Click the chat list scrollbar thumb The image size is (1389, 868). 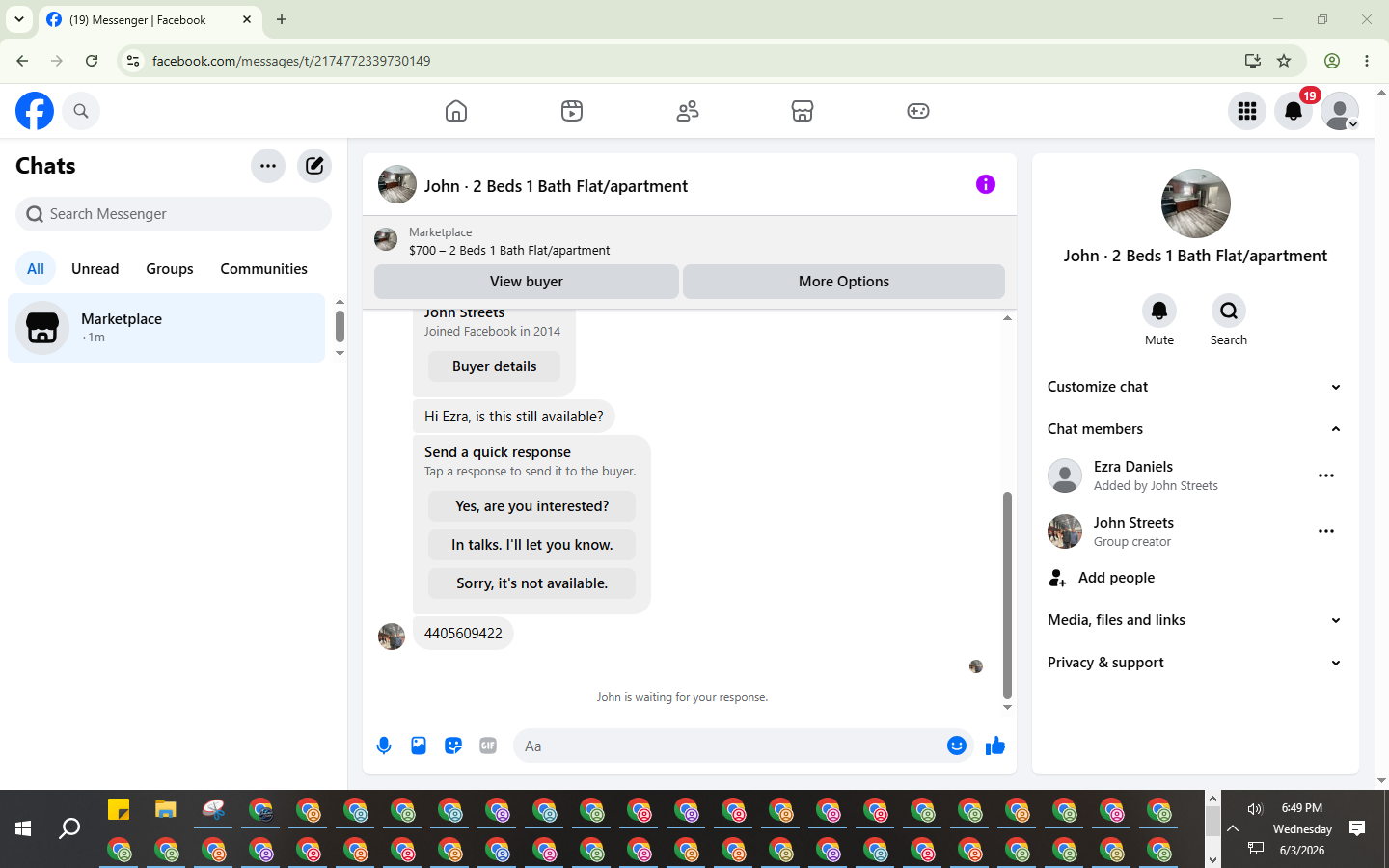point(340,326)
